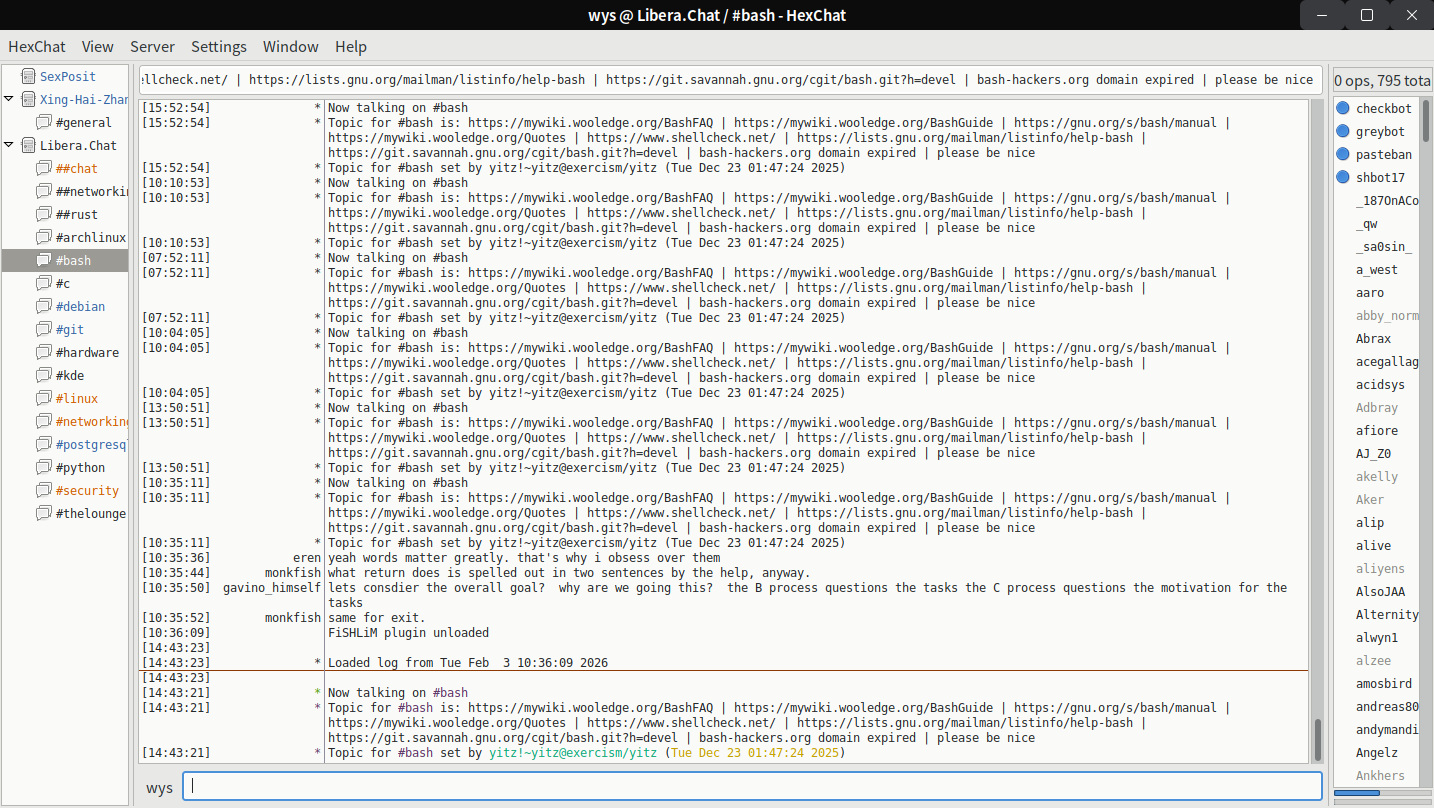Open the Server menu

[x=152, y=46]
